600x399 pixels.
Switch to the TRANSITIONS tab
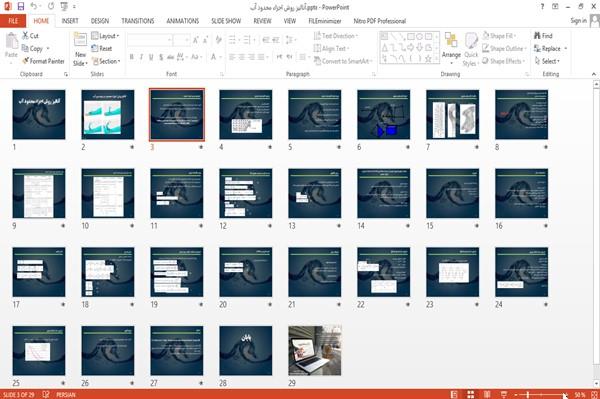point(138,21)
